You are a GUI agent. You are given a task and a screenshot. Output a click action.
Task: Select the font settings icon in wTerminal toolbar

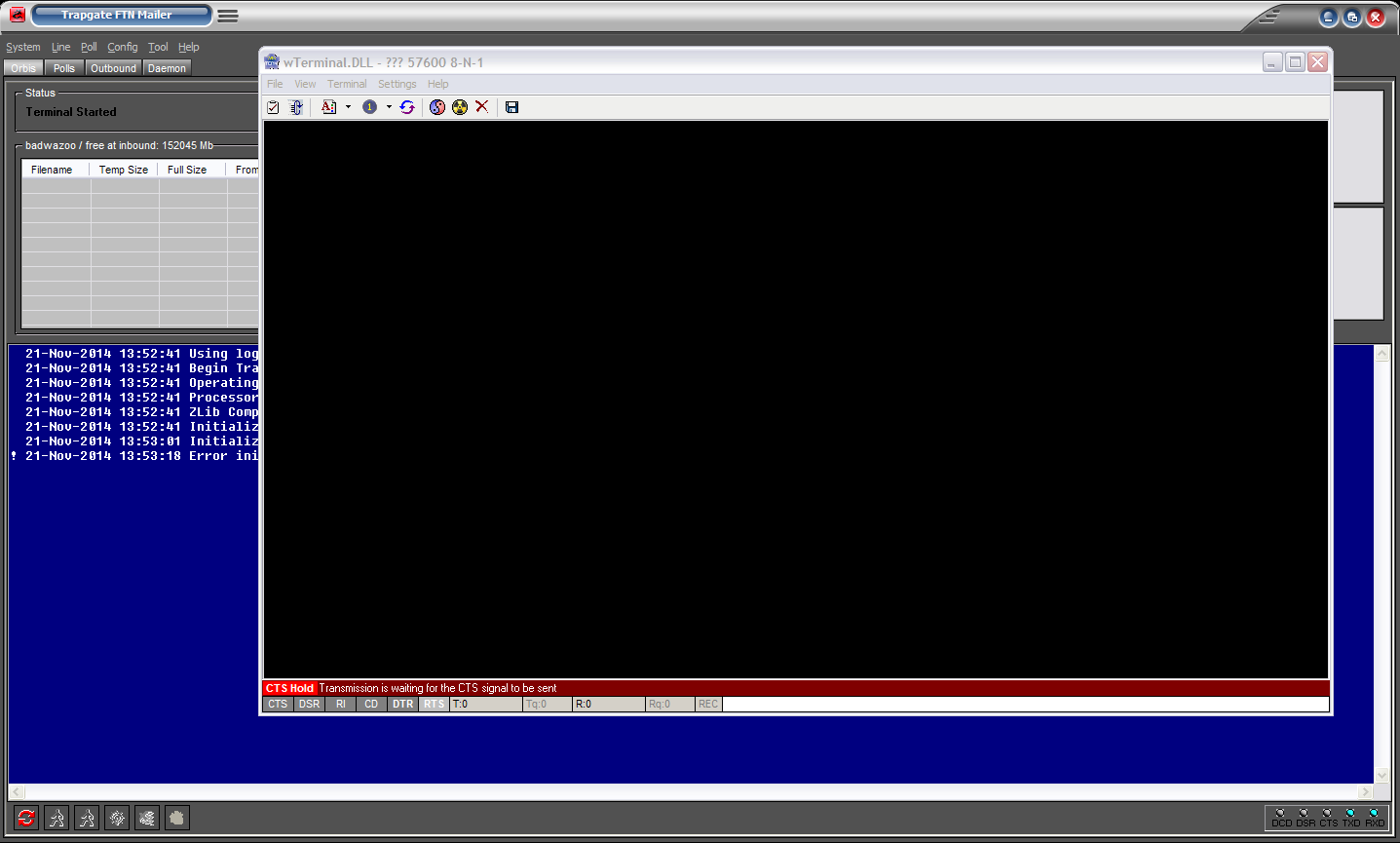tap(328, 107)
